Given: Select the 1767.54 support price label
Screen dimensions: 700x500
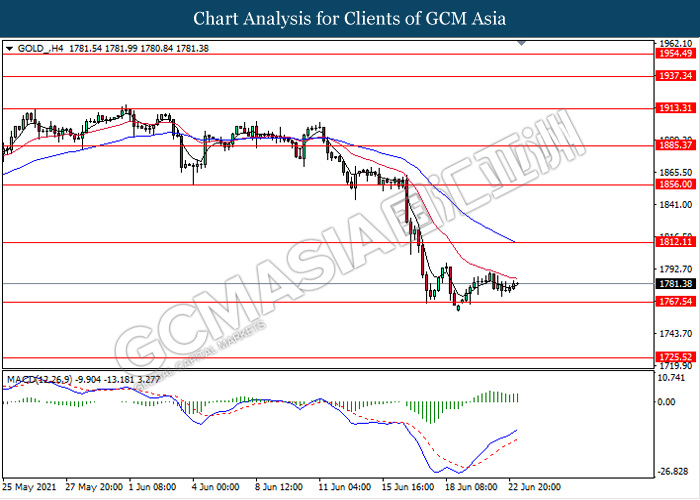Looking at the screenshot, I should click(x=675, y=302).
